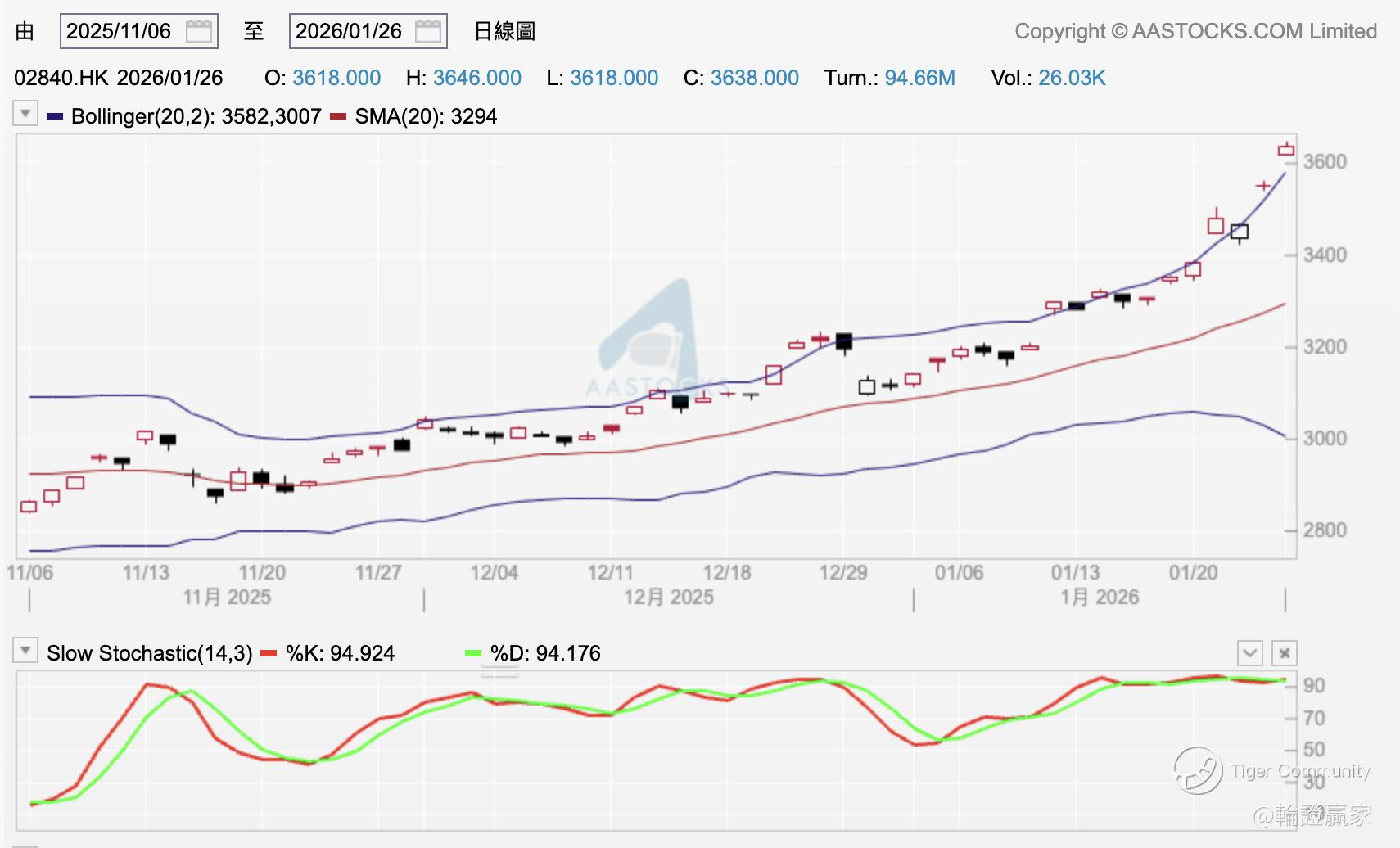
Task: Open the end date calendar picker
Action: (x=428, y=32)
